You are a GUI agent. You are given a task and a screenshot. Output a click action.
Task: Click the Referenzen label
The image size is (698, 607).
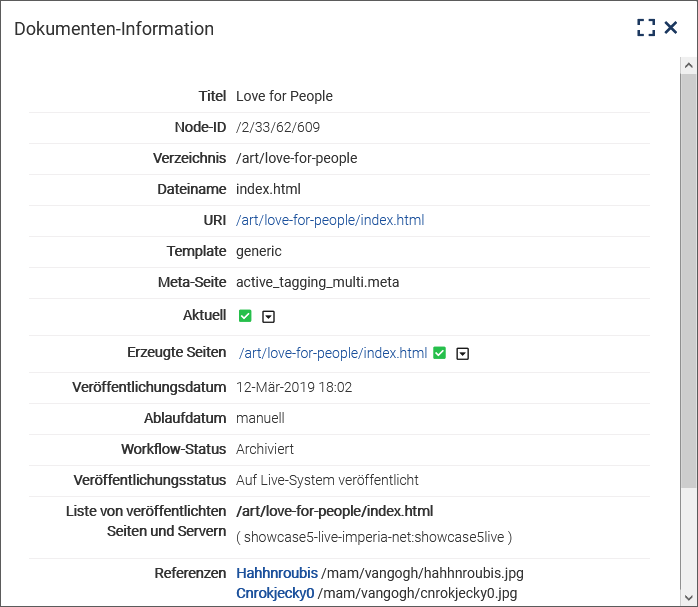click(x=190, y=573)
